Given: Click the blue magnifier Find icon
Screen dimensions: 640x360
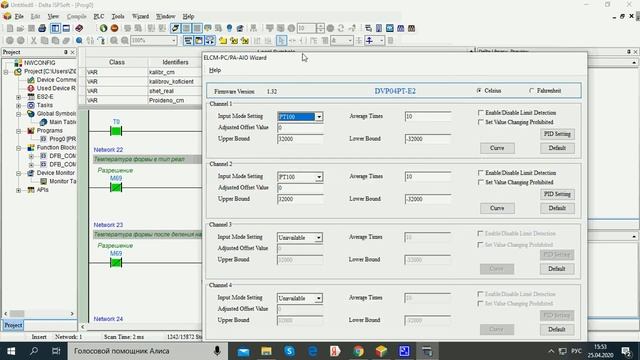Looking at the screenshot, I should (79, 40).
